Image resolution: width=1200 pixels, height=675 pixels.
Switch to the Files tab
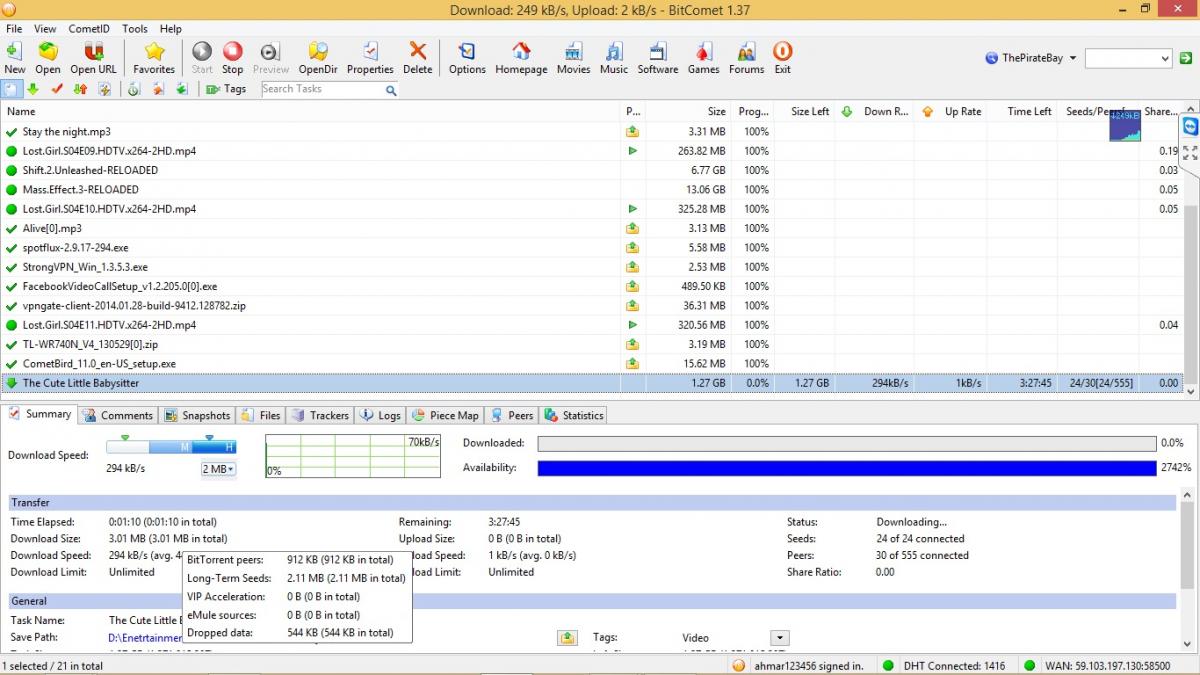click(x=261, y=415)
